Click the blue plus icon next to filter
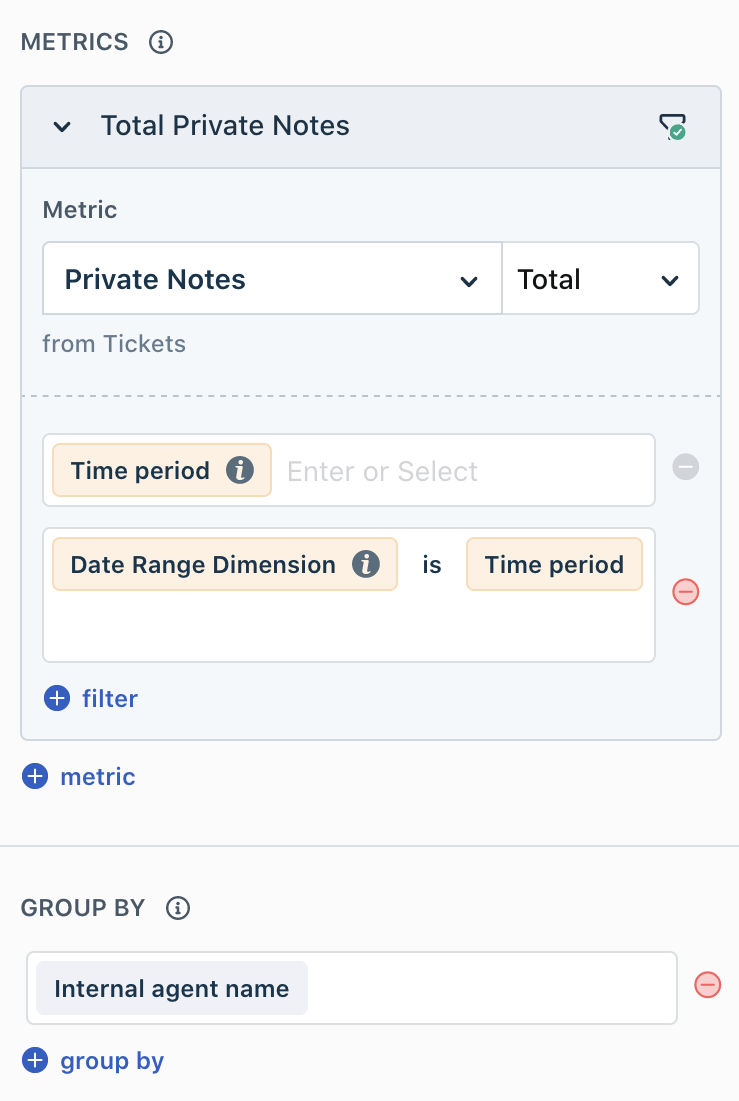The height and width of the screenshot is (1101, 739). 57,698
